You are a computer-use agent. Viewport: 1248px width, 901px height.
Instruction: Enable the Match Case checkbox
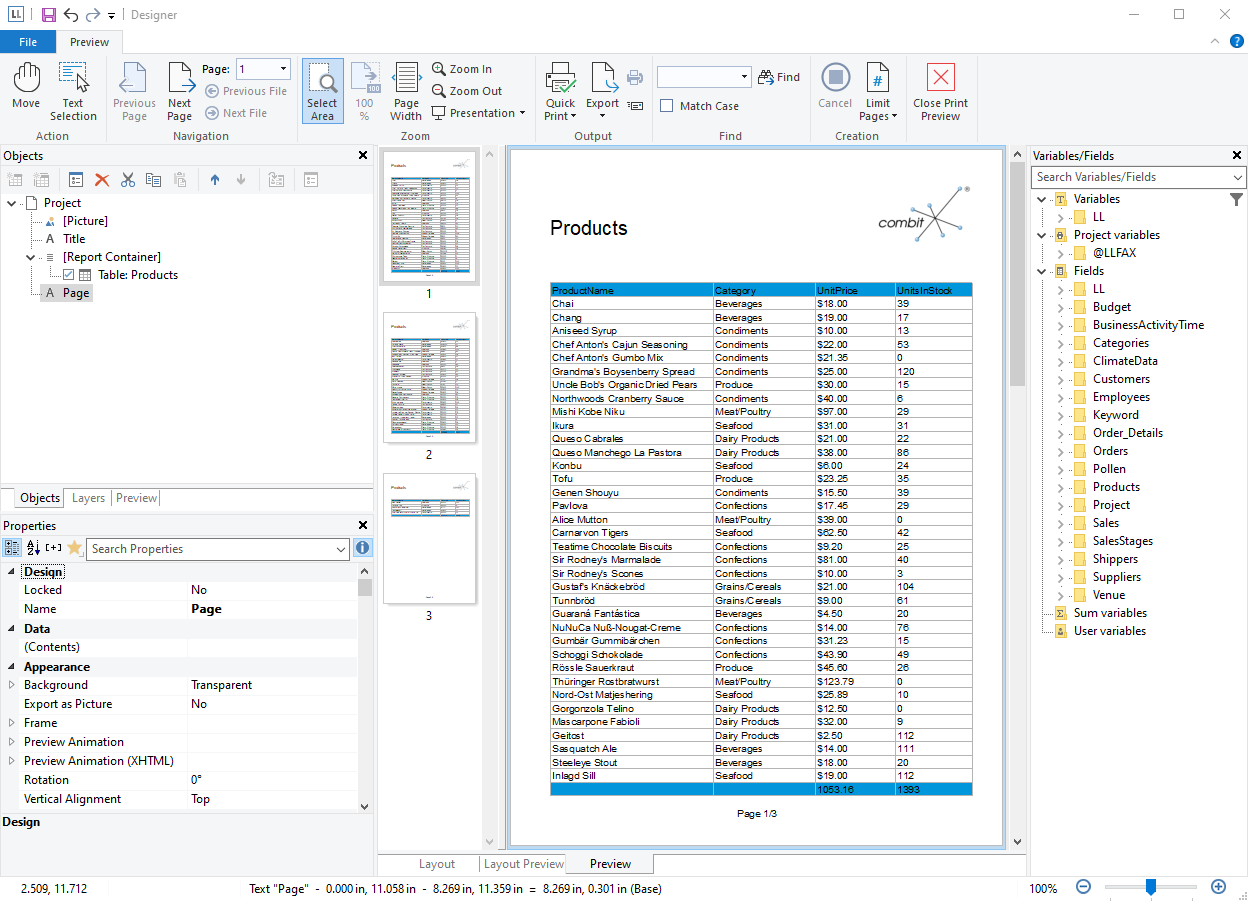tap(667, 106)
